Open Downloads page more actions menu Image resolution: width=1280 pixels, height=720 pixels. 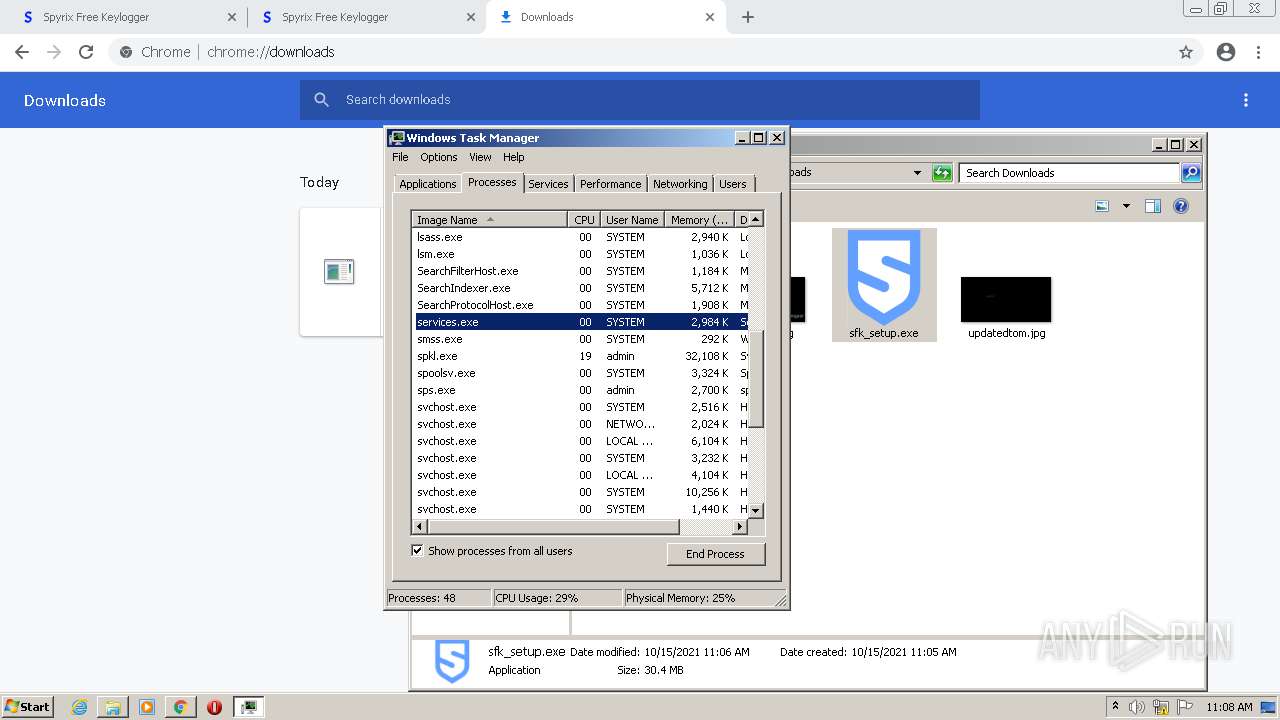tap(1246, 100)
